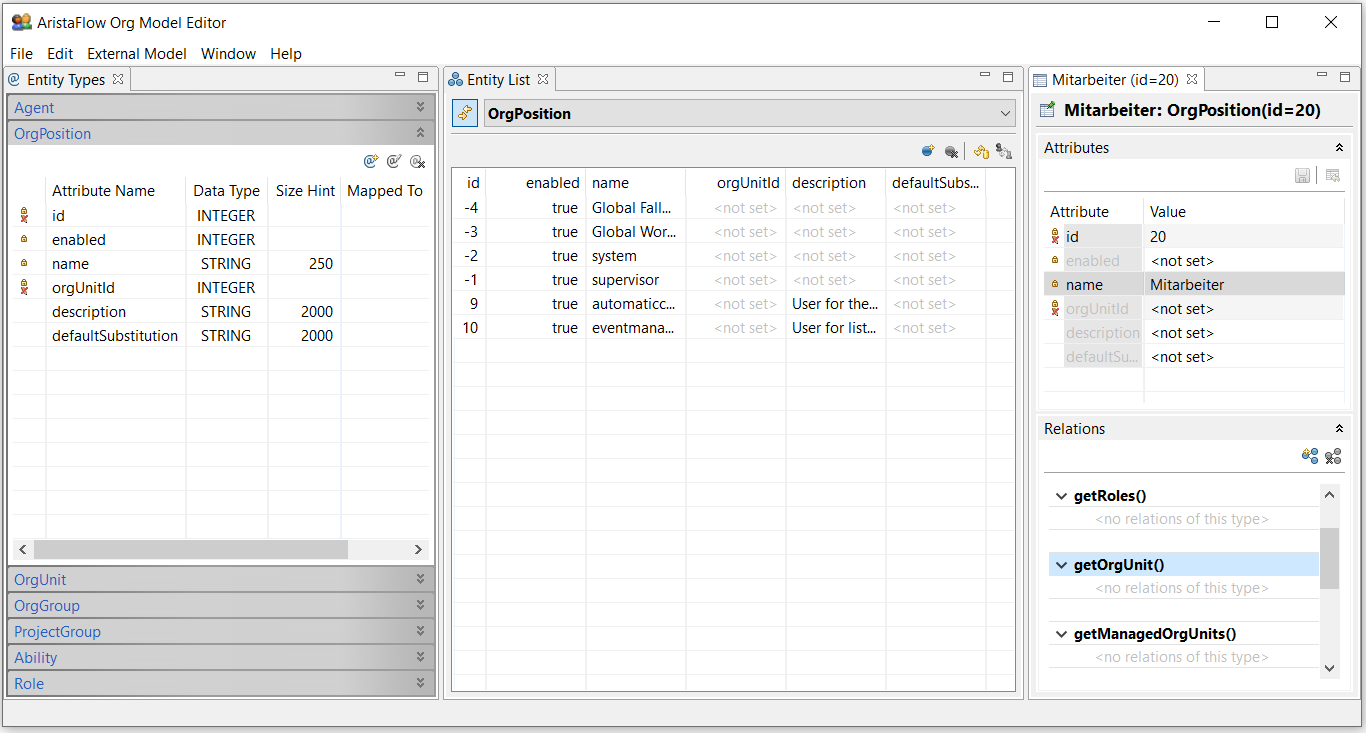This screenshot has height=733, width=1366.
Task: Click the orgUnitId column header in Entity List
Action: click(x=736, y=183)
